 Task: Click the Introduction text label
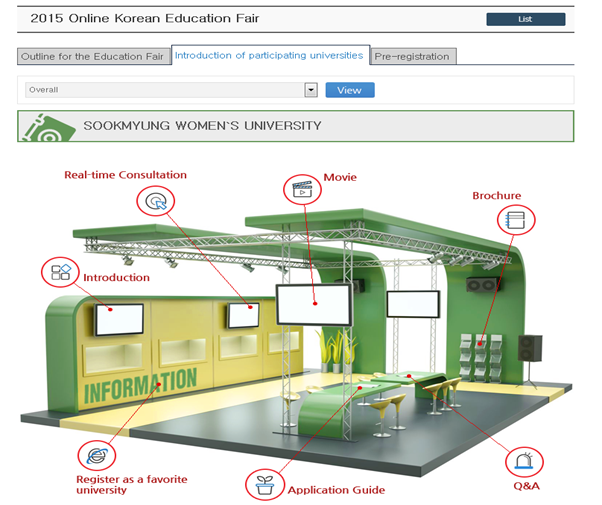coord(116,278)
